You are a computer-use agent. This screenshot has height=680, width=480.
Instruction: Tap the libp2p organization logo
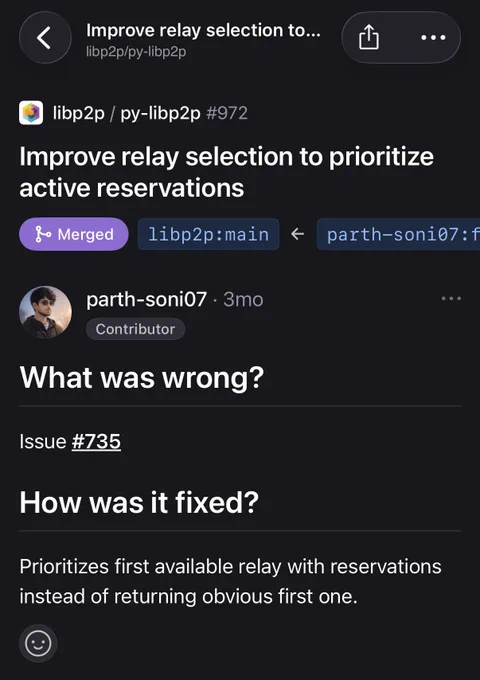31,113
